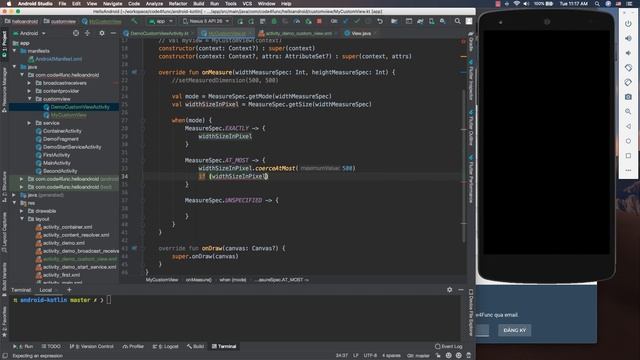Viewport: 640px width, 360px height.
Task: Open the Version Control tool window
Action: [91, 346]
